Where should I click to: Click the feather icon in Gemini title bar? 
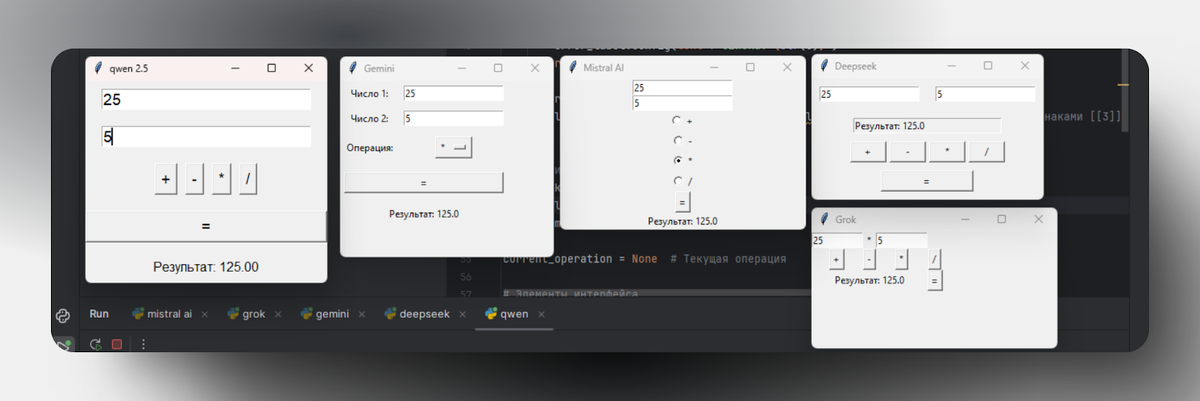(353, 68)
